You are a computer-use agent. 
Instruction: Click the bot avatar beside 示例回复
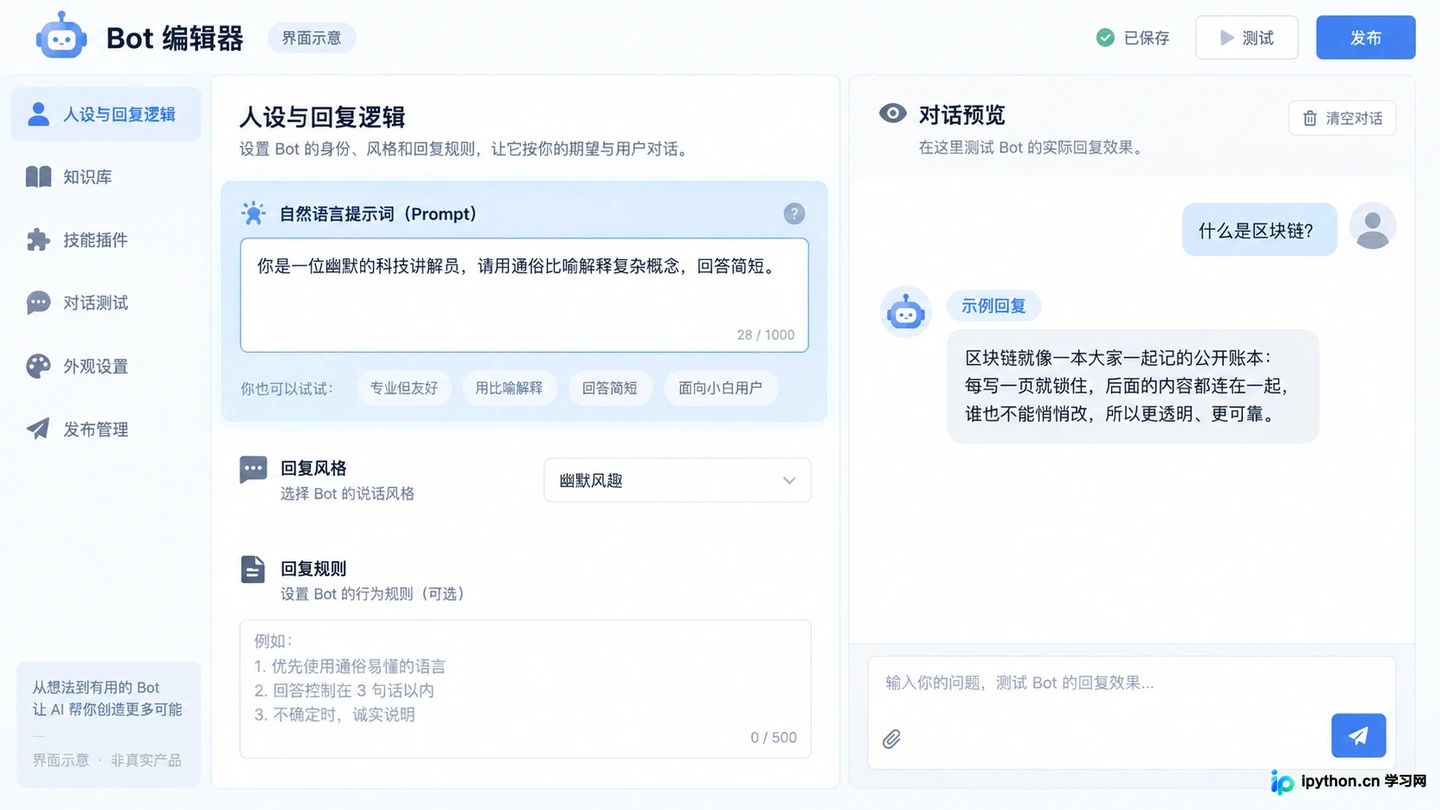click(906, 312)
